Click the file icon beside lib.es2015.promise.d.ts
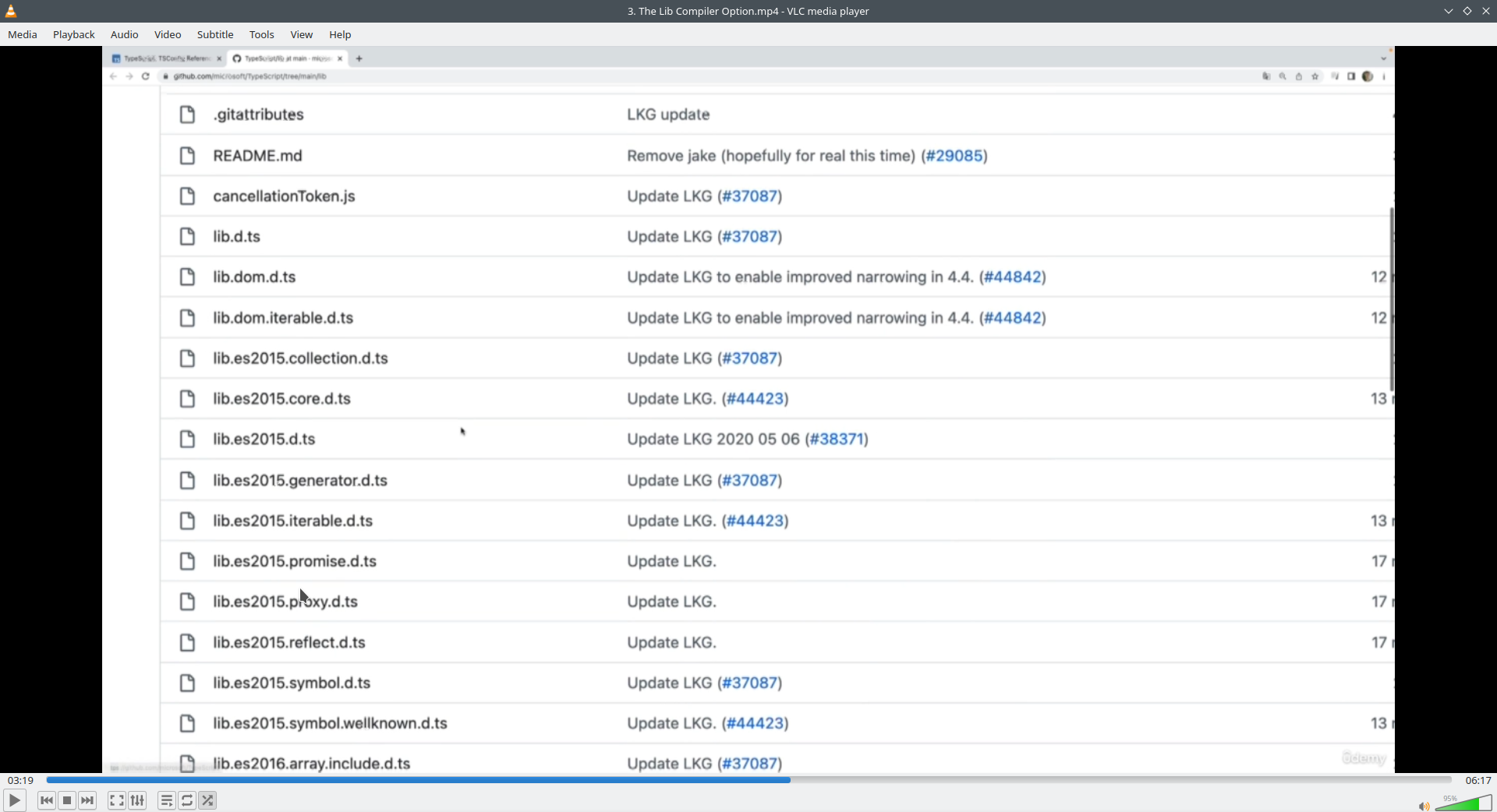Viewport: 1497px width, 812px height. 187,562
